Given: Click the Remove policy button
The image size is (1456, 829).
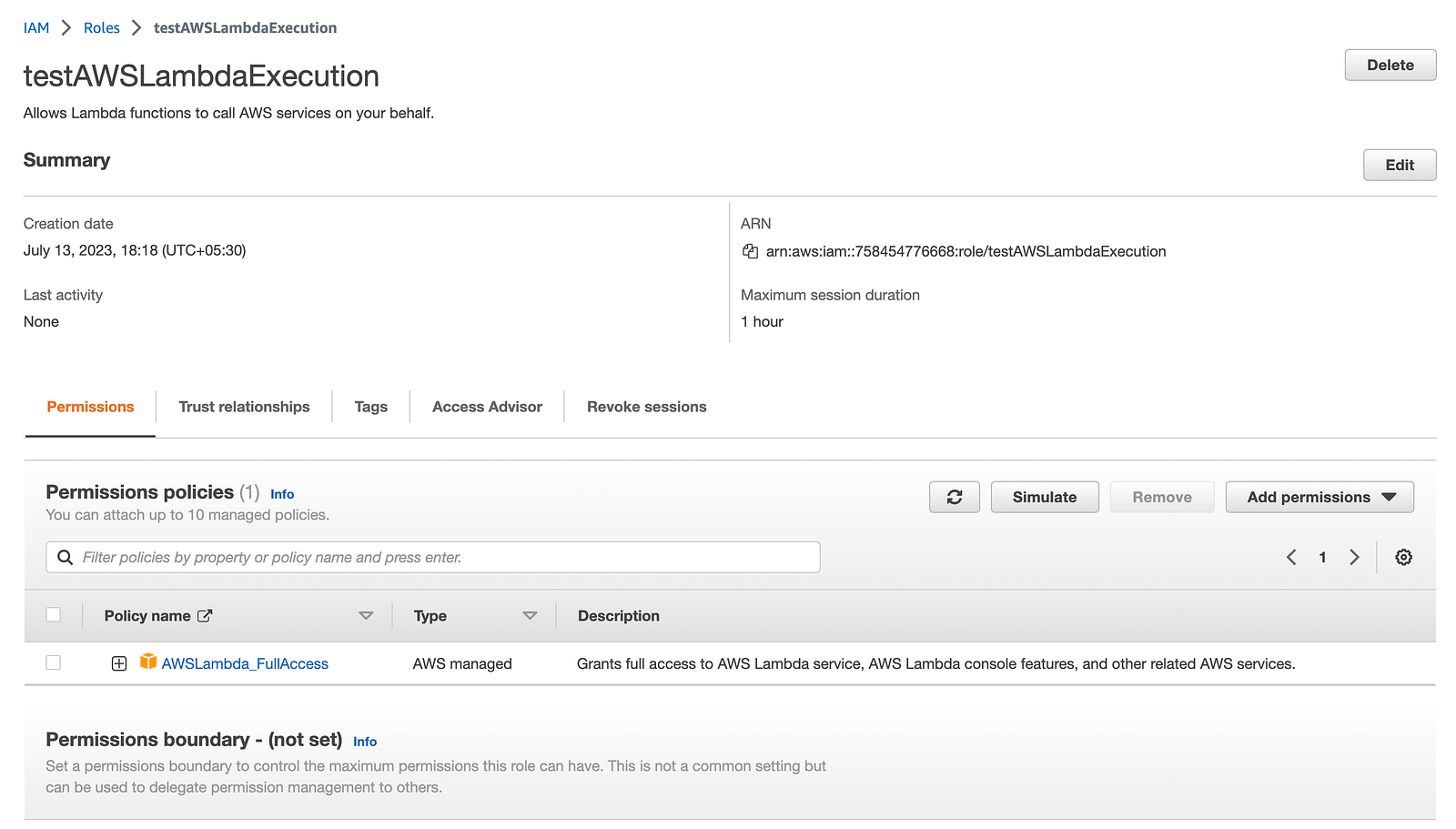Looking at the screenshot, I should click(x=1161, y=497).
